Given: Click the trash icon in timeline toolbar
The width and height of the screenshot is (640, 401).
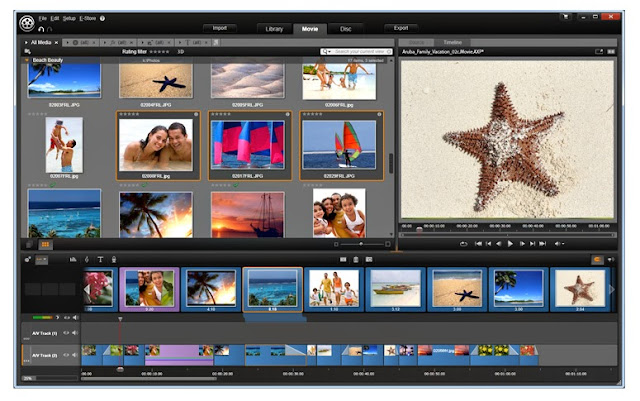Looking at the screenshot, I should pos(356,259).
